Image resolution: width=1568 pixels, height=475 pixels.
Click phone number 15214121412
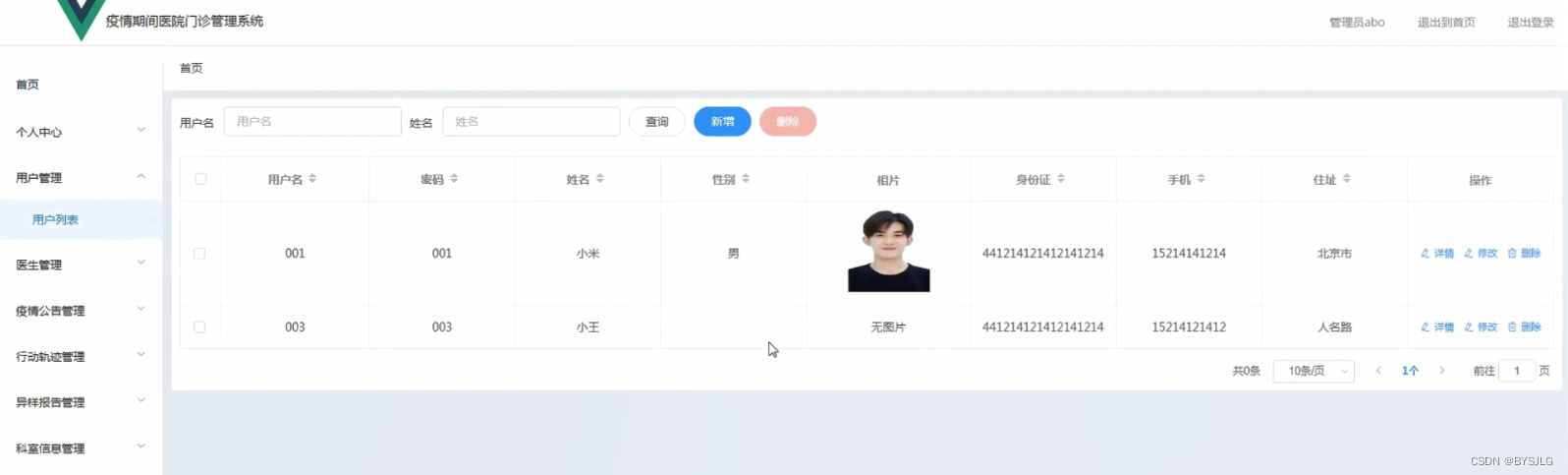1189,327
